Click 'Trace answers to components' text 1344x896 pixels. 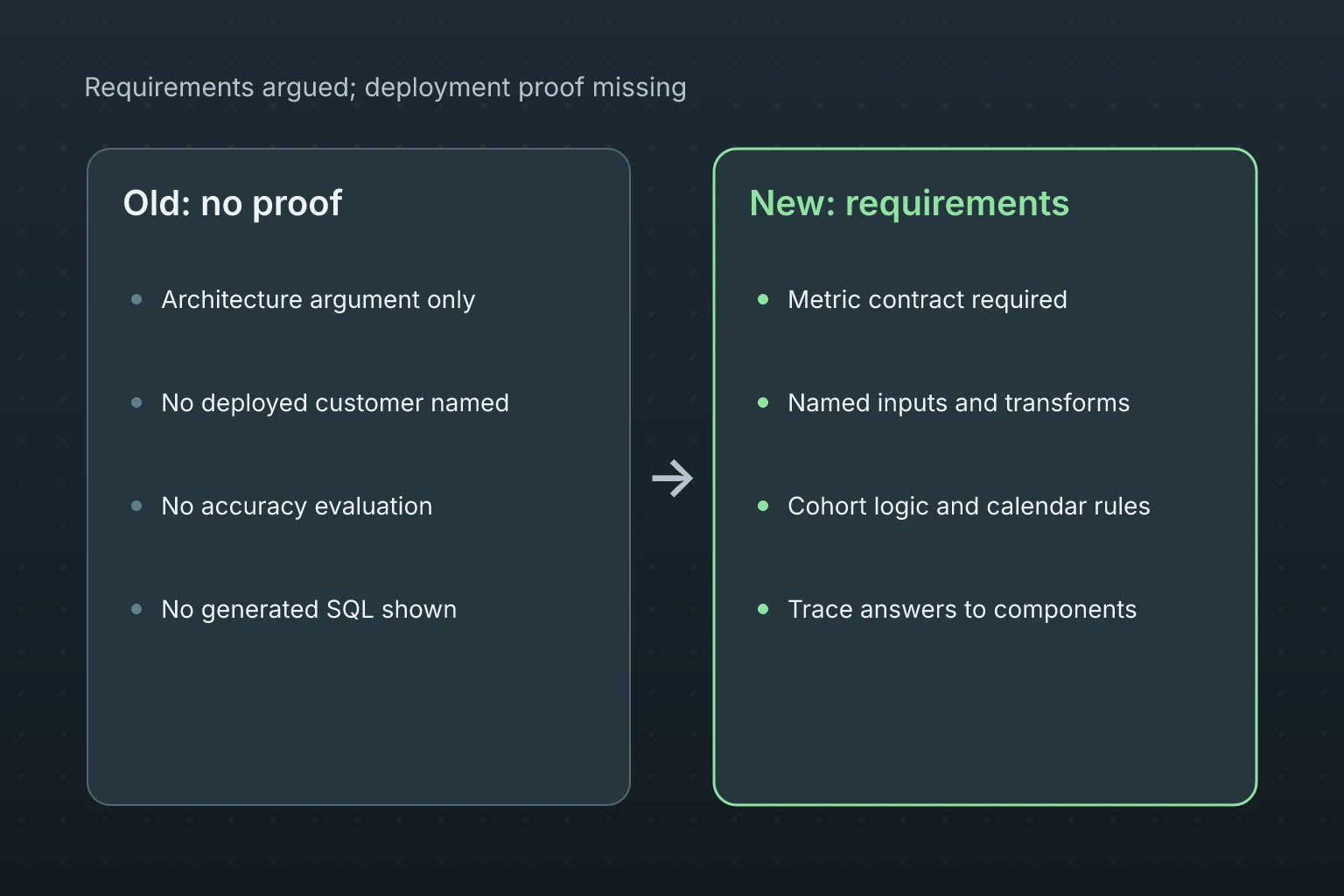click(962, 610)
